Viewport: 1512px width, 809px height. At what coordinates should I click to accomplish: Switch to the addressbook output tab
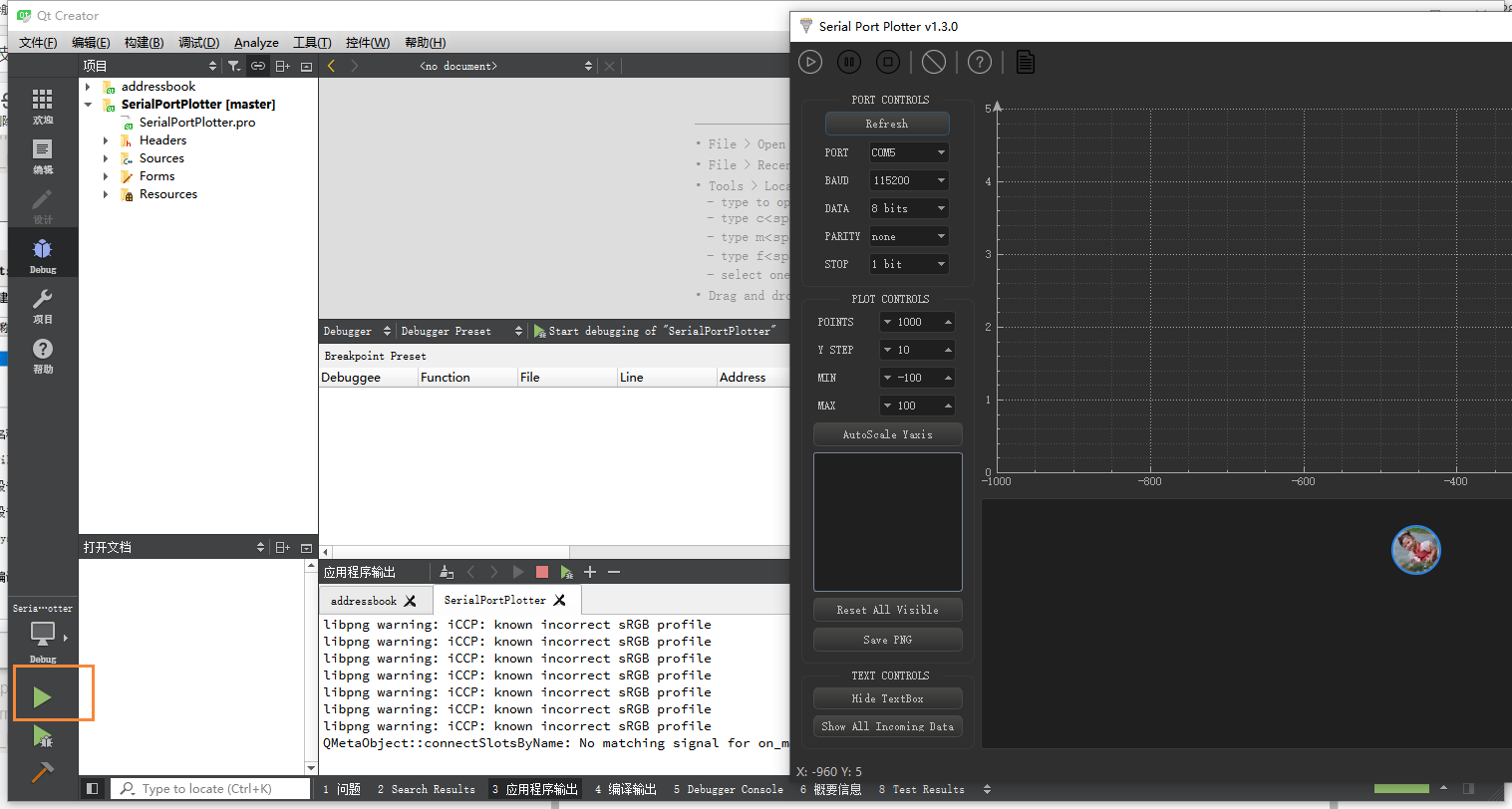(x=366, y=599)
